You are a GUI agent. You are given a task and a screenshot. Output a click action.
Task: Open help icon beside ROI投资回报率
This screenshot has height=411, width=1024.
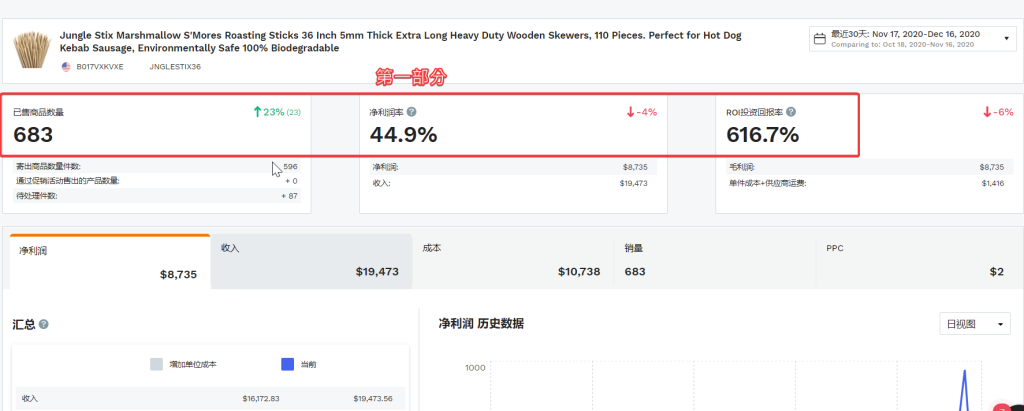click(x=791, y=112)
